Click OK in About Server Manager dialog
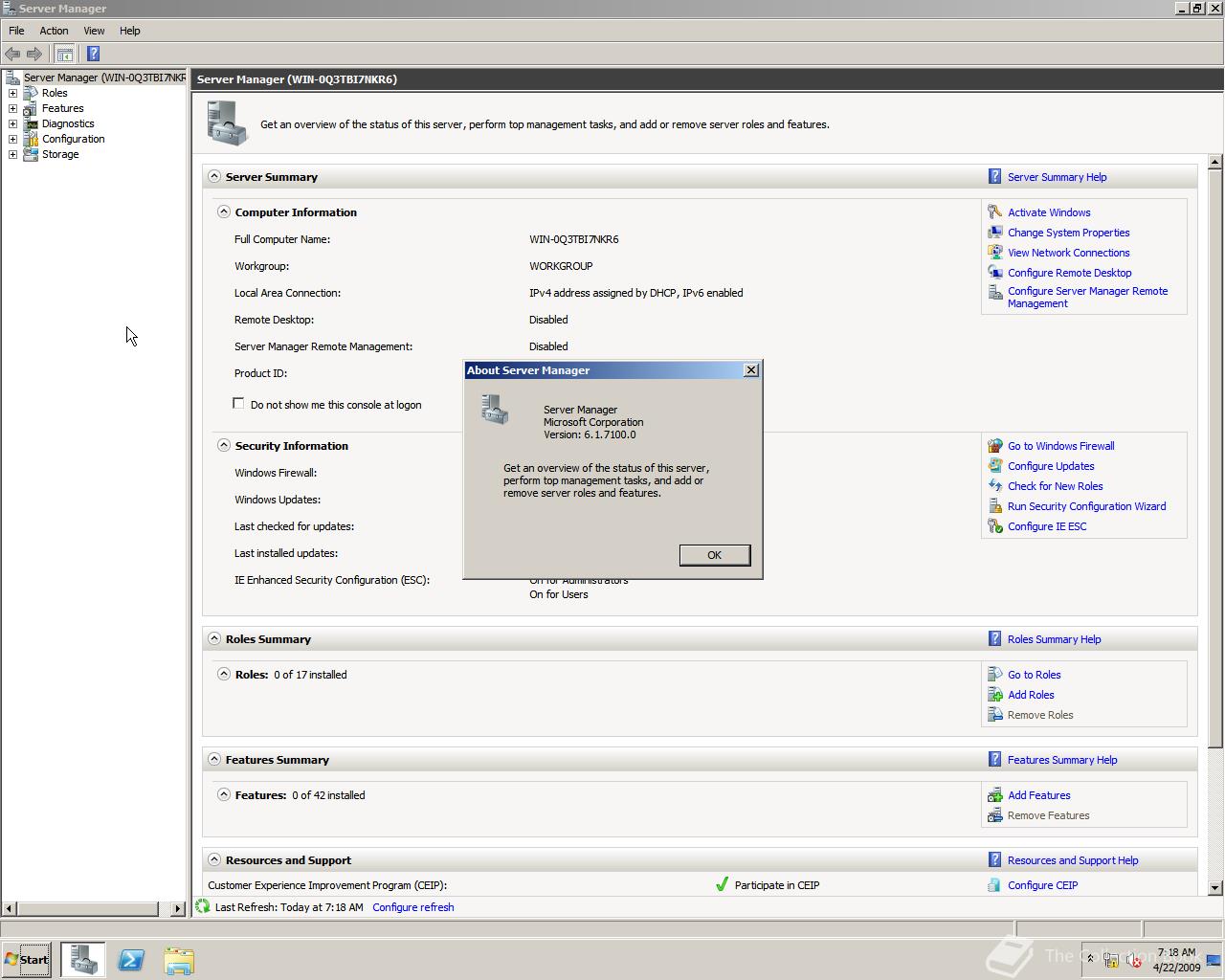 (715, 555)
